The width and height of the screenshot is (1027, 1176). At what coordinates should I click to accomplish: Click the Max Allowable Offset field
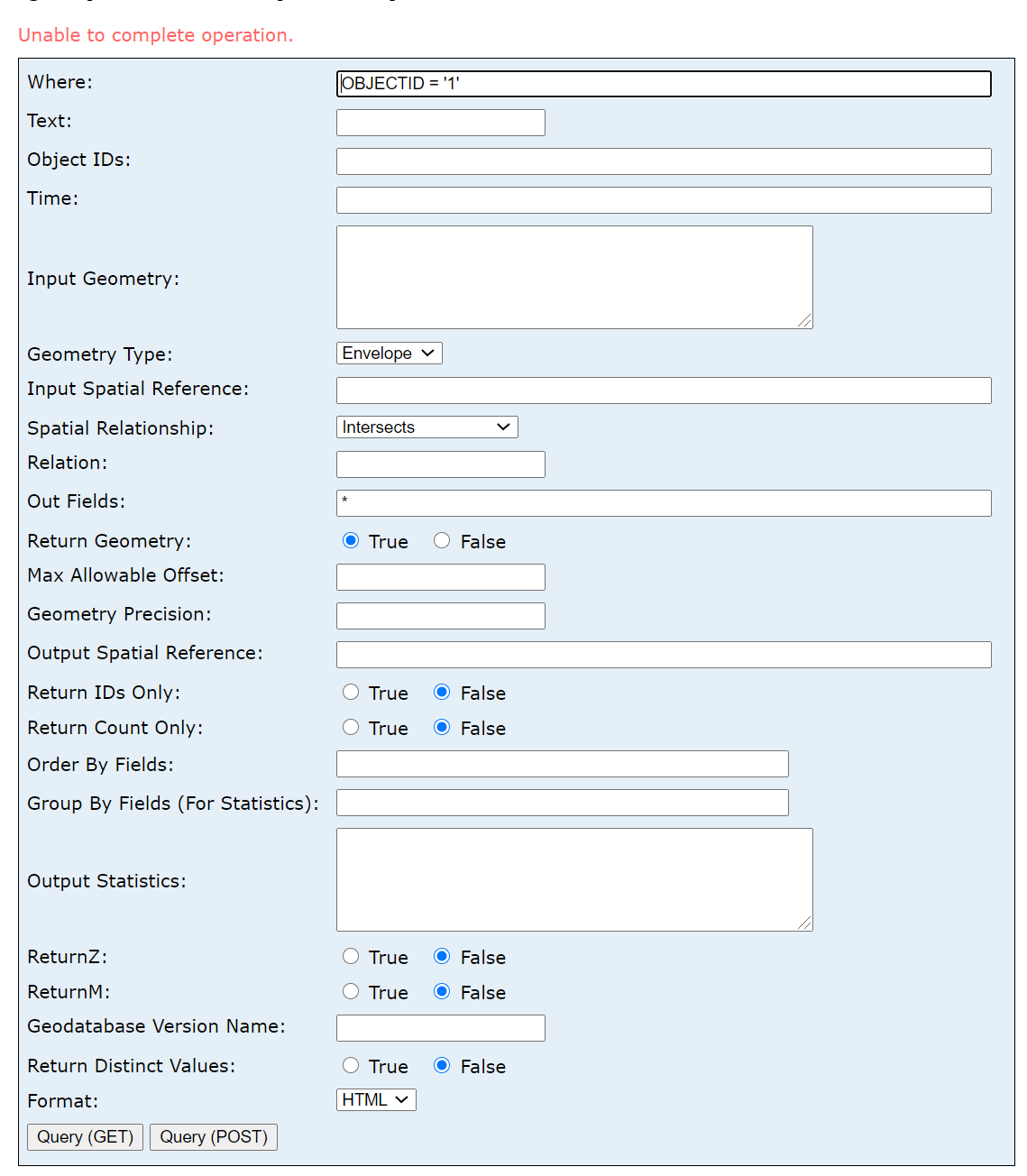click(x=441, y=577)
